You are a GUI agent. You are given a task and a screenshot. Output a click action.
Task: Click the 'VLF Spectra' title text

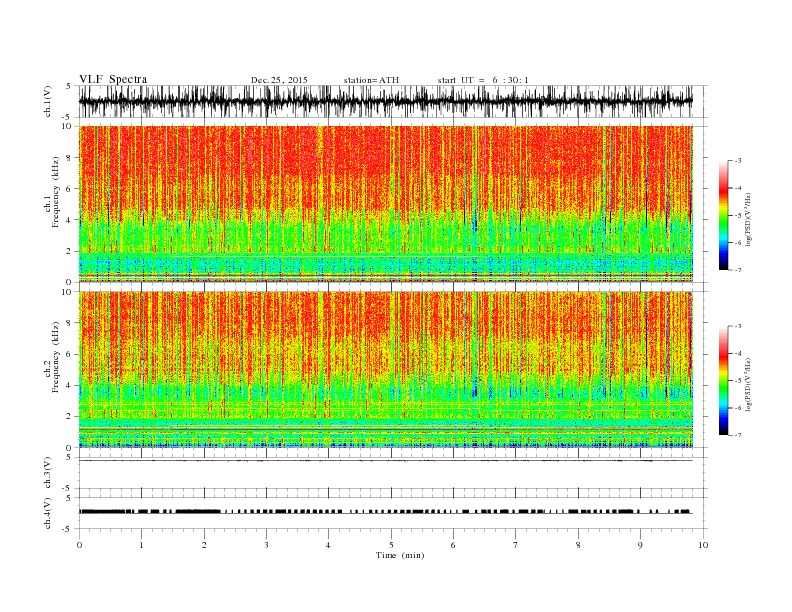[x=113, y=79]
